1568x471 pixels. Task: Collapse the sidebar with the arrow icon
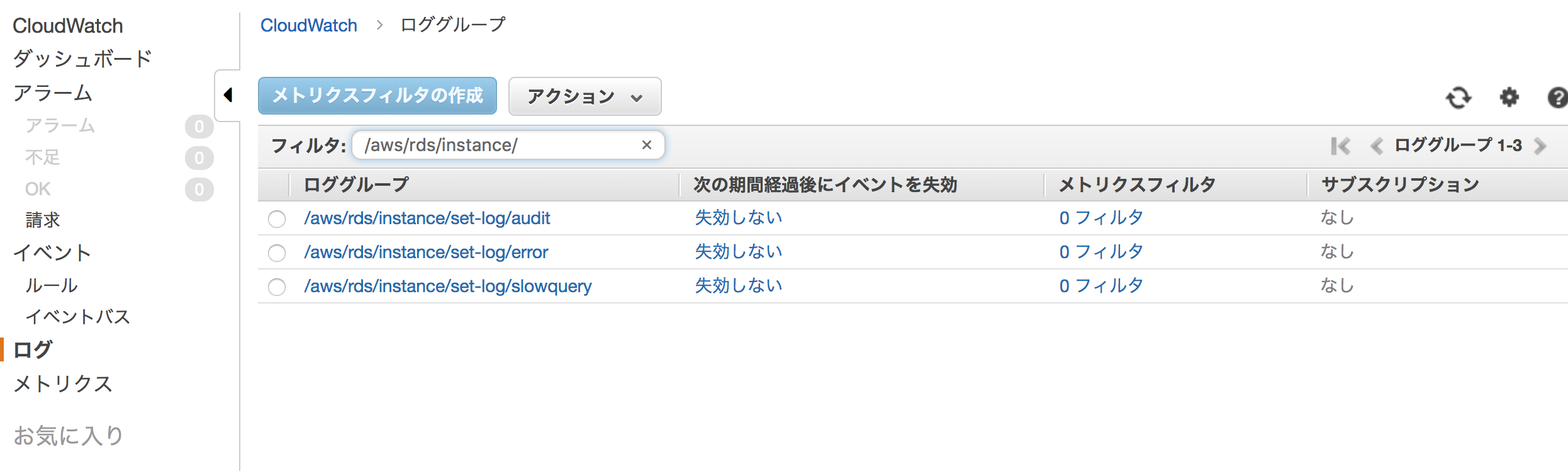click(228, 95)
